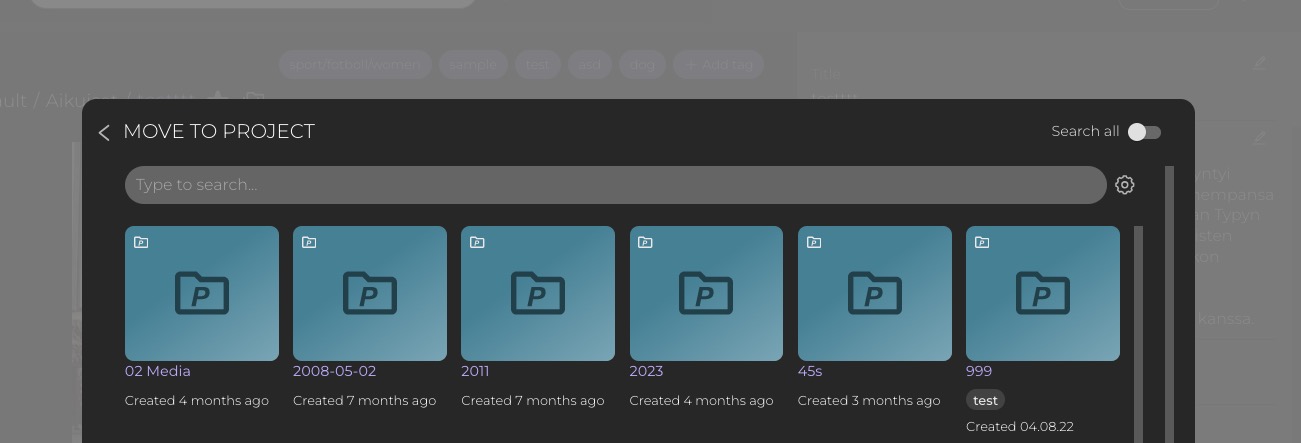Open the 2023 project name link

pos(646,371)
